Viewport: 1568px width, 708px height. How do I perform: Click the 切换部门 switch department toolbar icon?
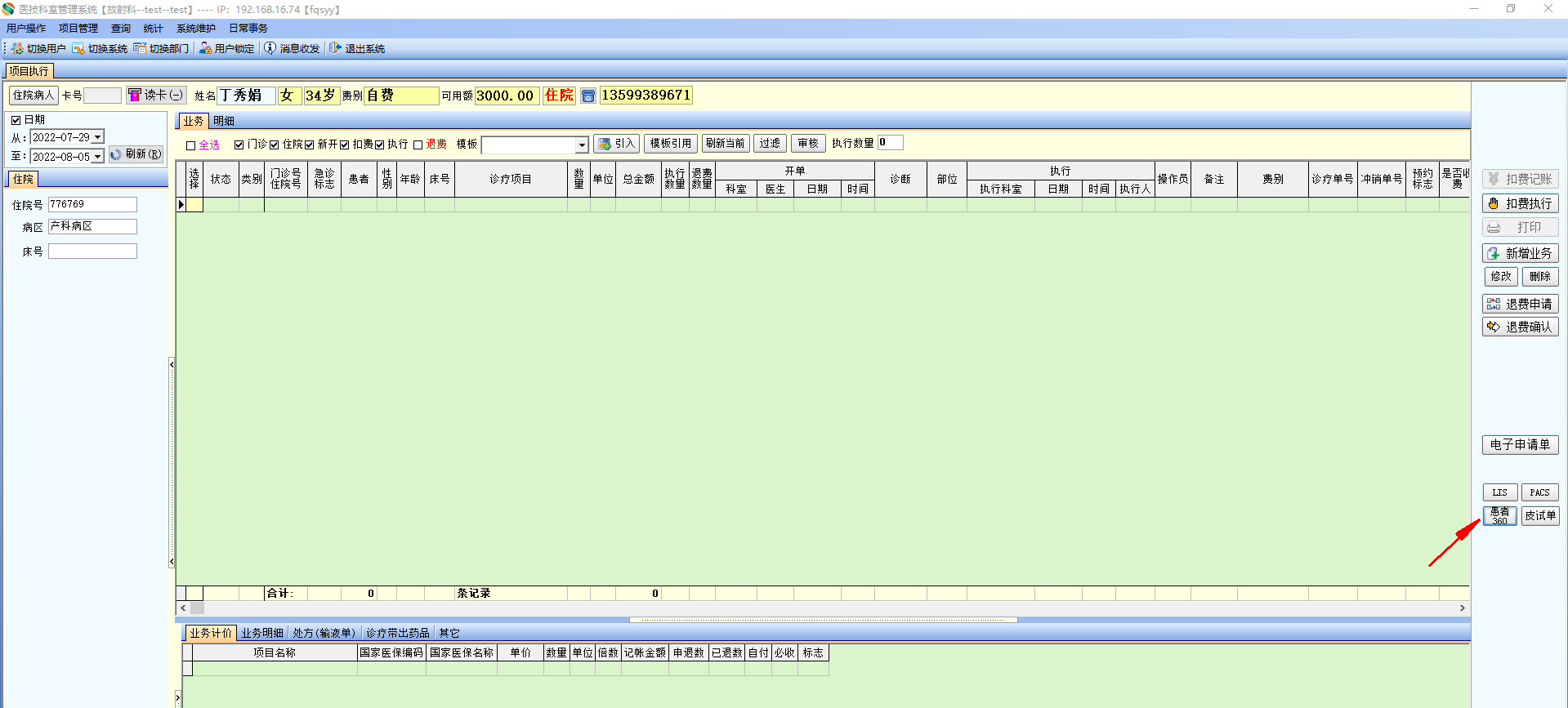click(x=140, y=49)
